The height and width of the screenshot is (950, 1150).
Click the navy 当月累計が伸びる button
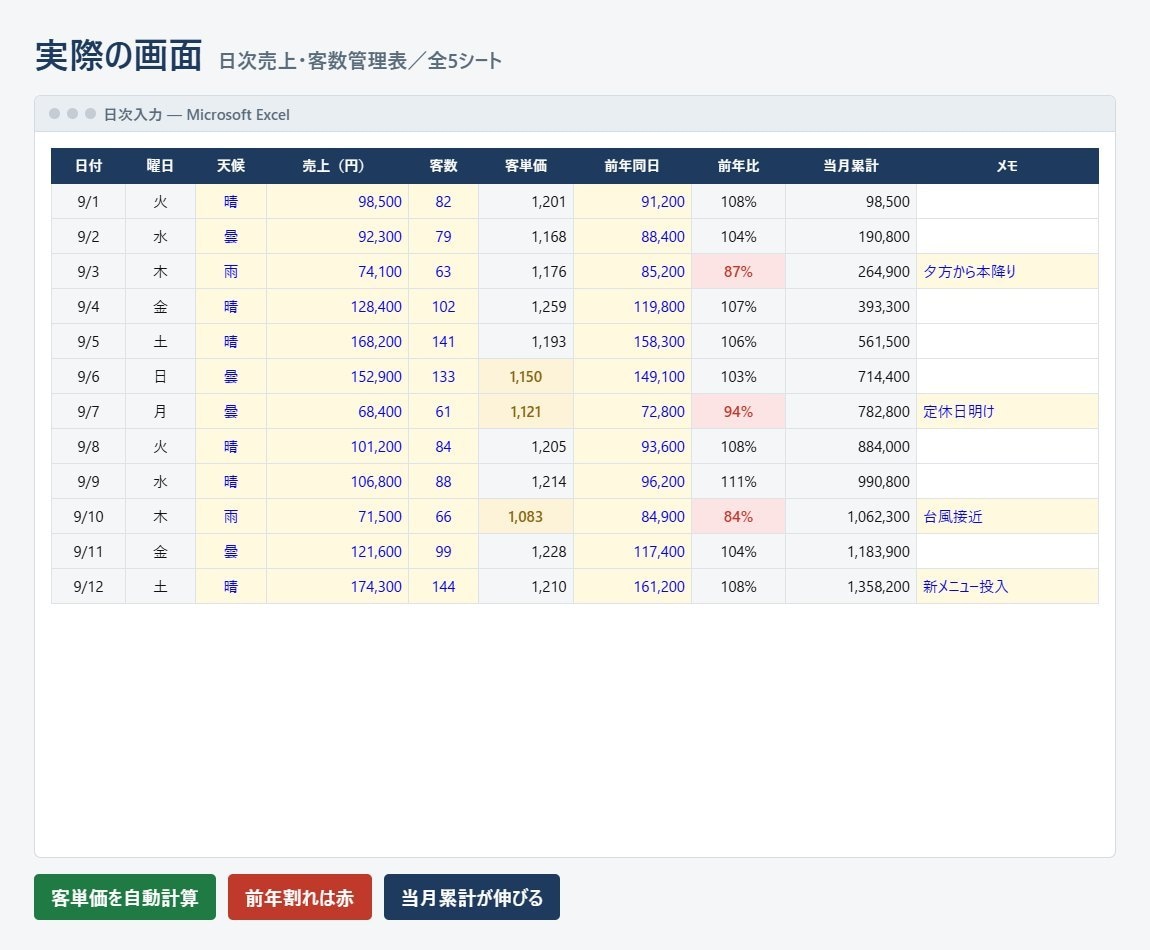click(472, 896)
